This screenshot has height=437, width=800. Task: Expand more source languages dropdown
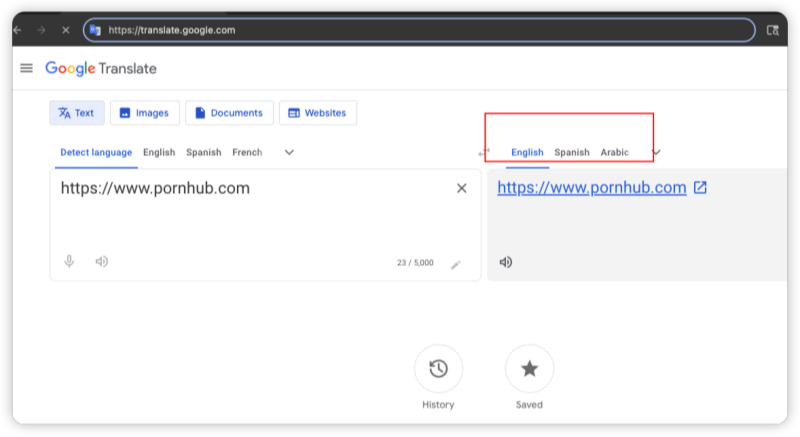289,152
